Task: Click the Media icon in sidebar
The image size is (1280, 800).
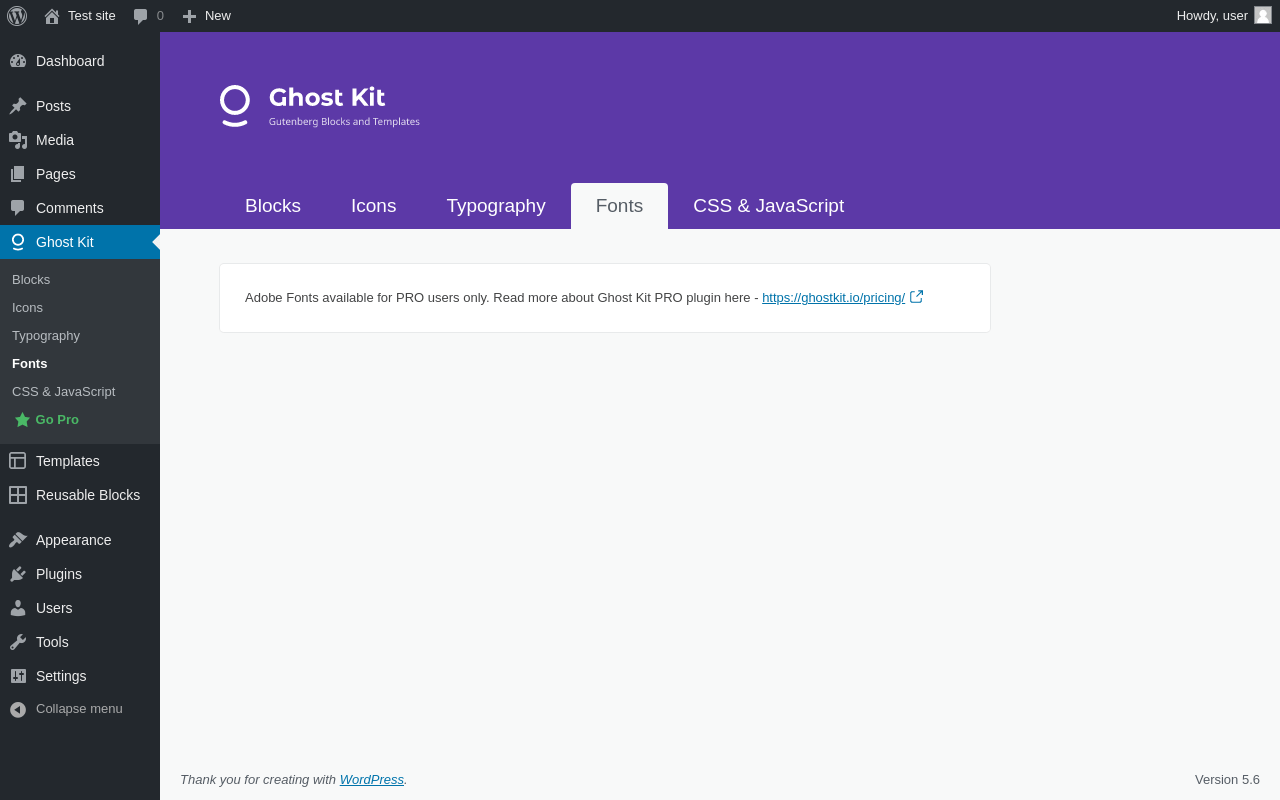Action: (18, 140)
